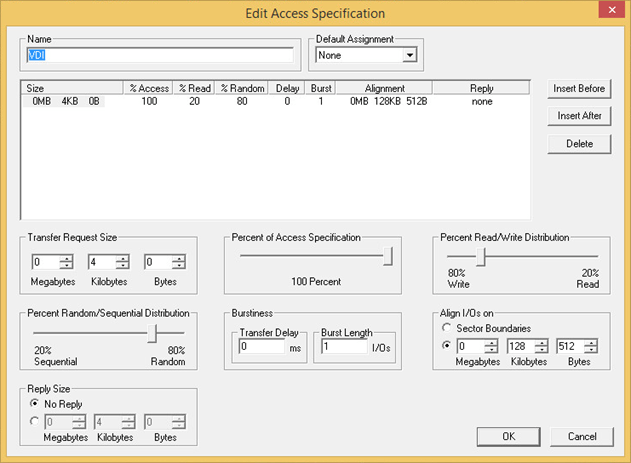Screen dimensions: 631x463
Task: Increase the Align I/Os Megabytes spinner
Action: coord(489,343)
